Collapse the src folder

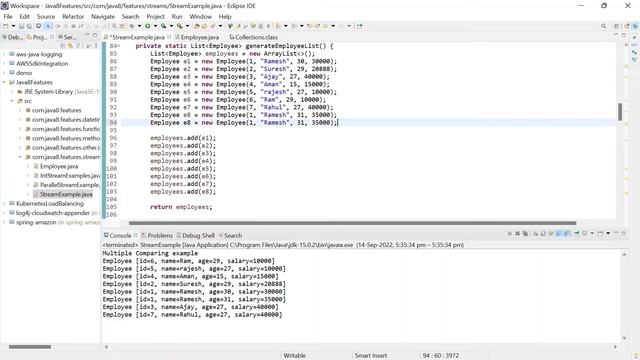12,101
